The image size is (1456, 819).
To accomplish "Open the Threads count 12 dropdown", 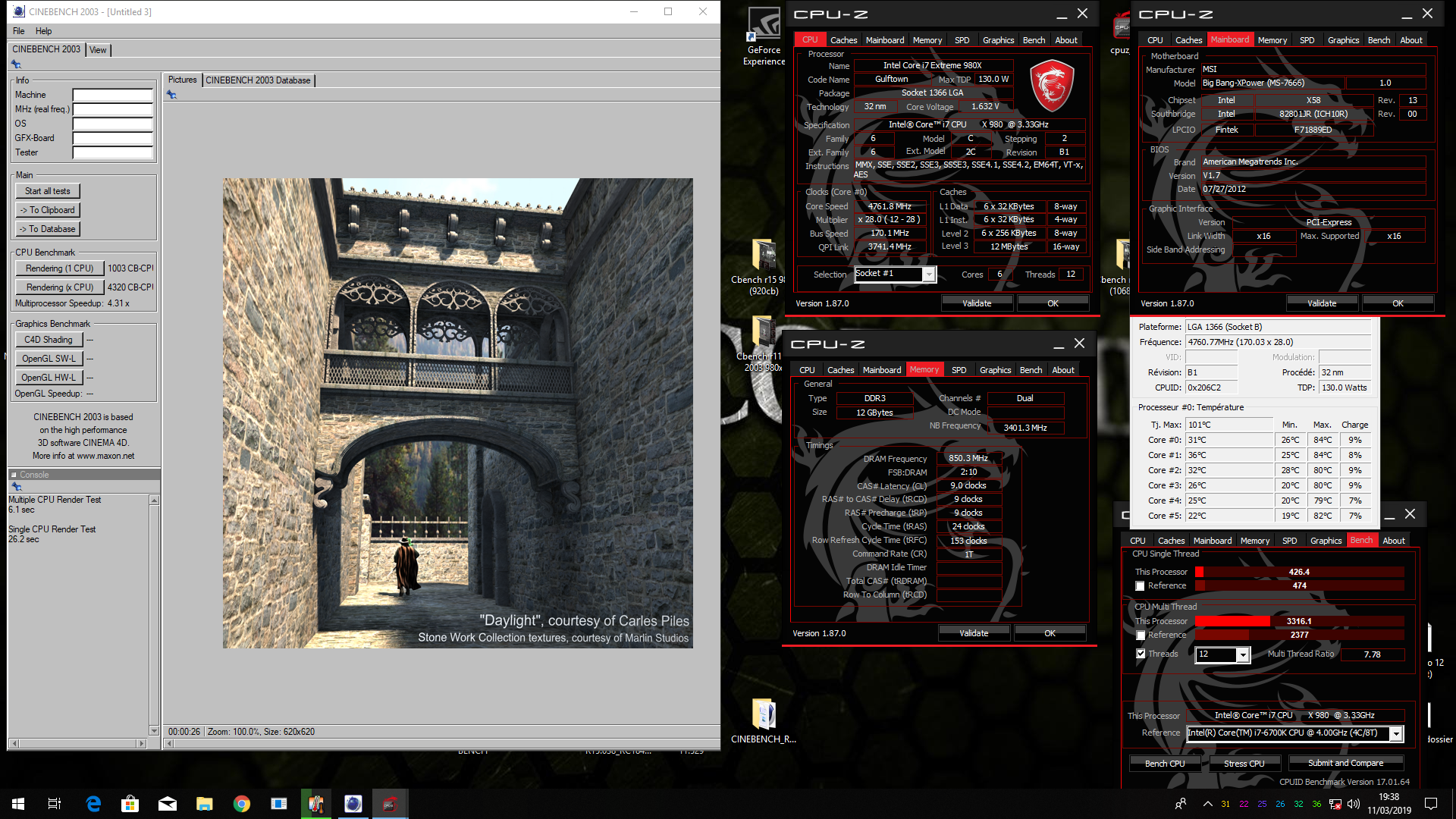I will pyautogui.click(x=1242, y=654).
